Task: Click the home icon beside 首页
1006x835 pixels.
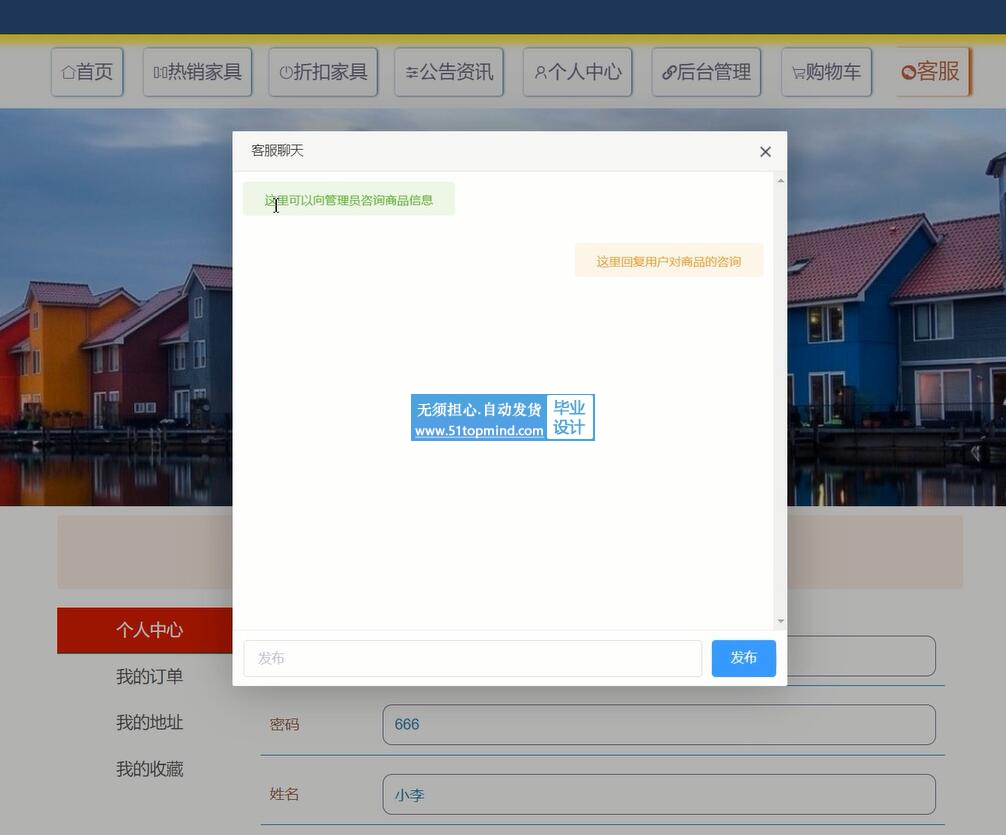Action: [x=68, y=73]
